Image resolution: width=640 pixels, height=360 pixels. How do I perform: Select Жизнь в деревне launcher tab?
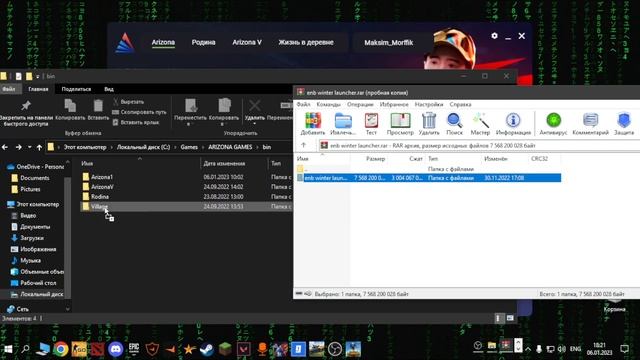[306, 42]
